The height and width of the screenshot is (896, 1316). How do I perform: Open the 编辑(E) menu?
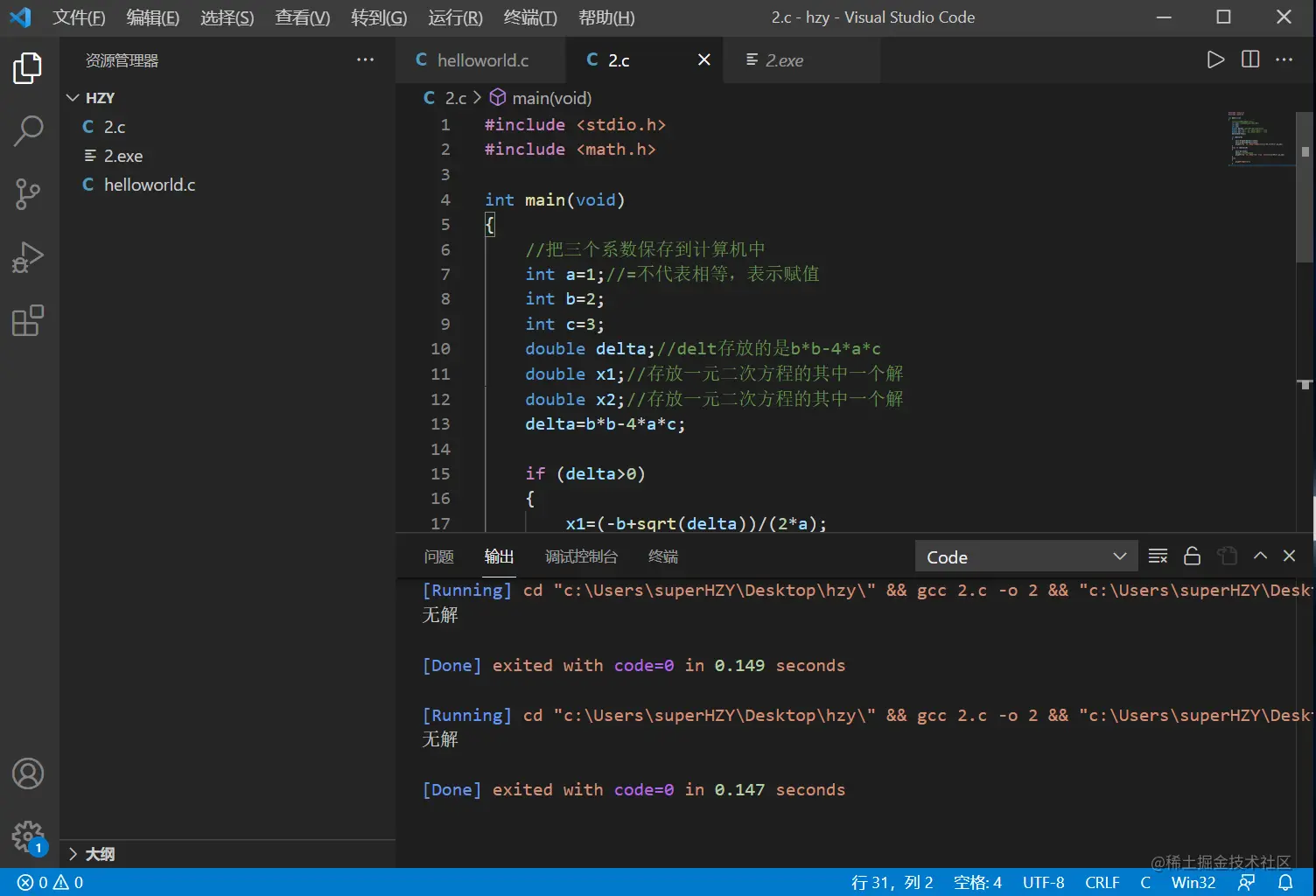152,17
